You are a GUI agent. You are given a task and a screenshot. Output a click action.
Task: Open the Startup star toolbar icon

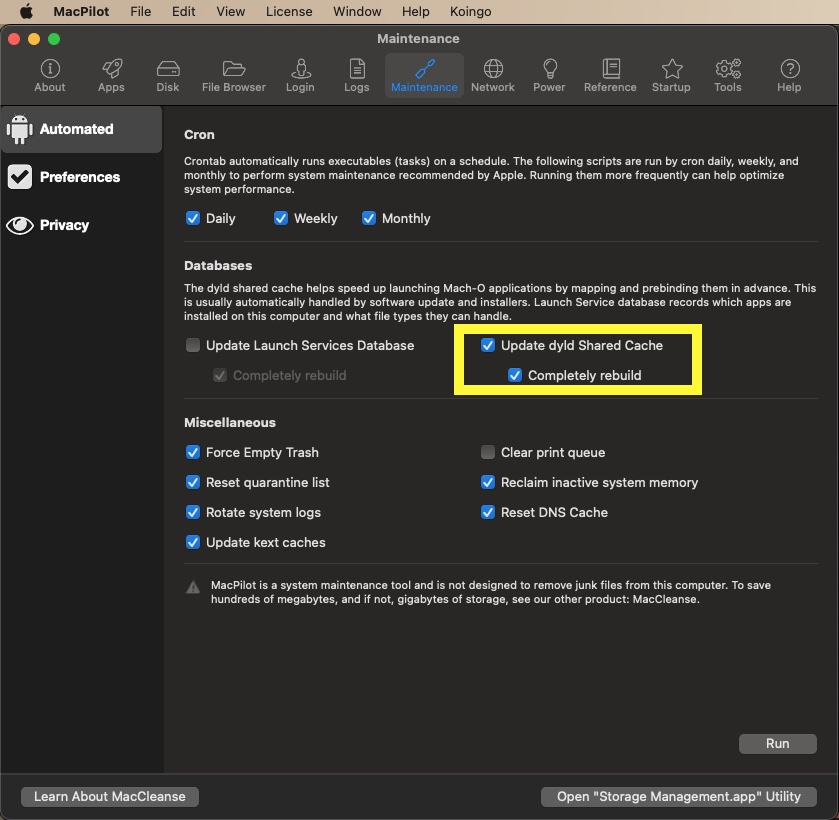point(672,75)
